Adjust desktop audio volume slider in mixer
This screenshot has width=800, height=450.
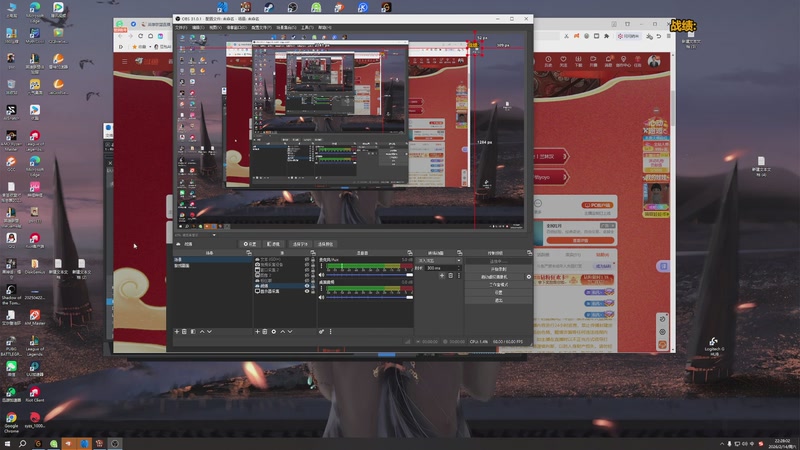tap(369, 297)
